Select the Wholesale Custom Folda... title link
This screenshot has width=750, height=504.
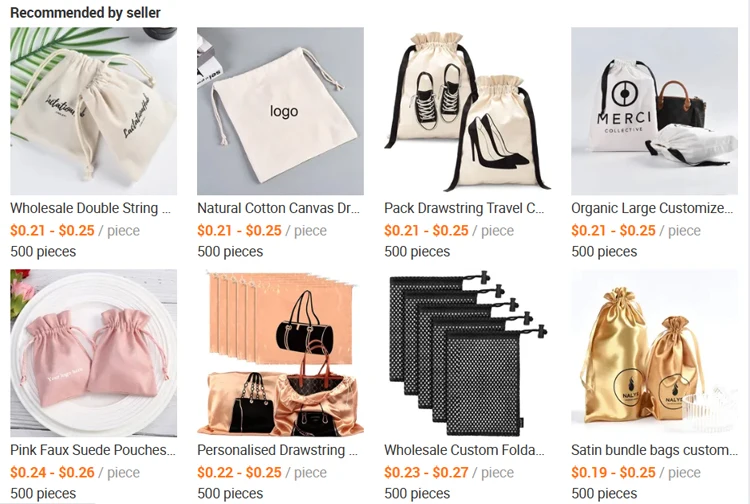(464, 450)
